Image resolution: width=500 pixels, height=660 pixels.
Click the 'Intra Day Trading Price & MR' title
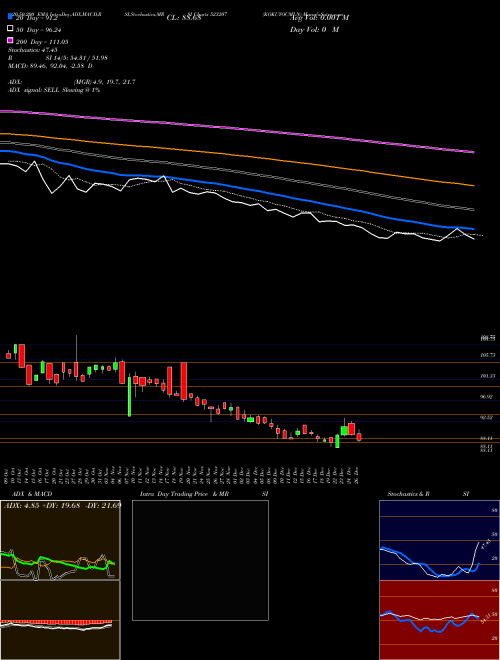click(184, 494)
